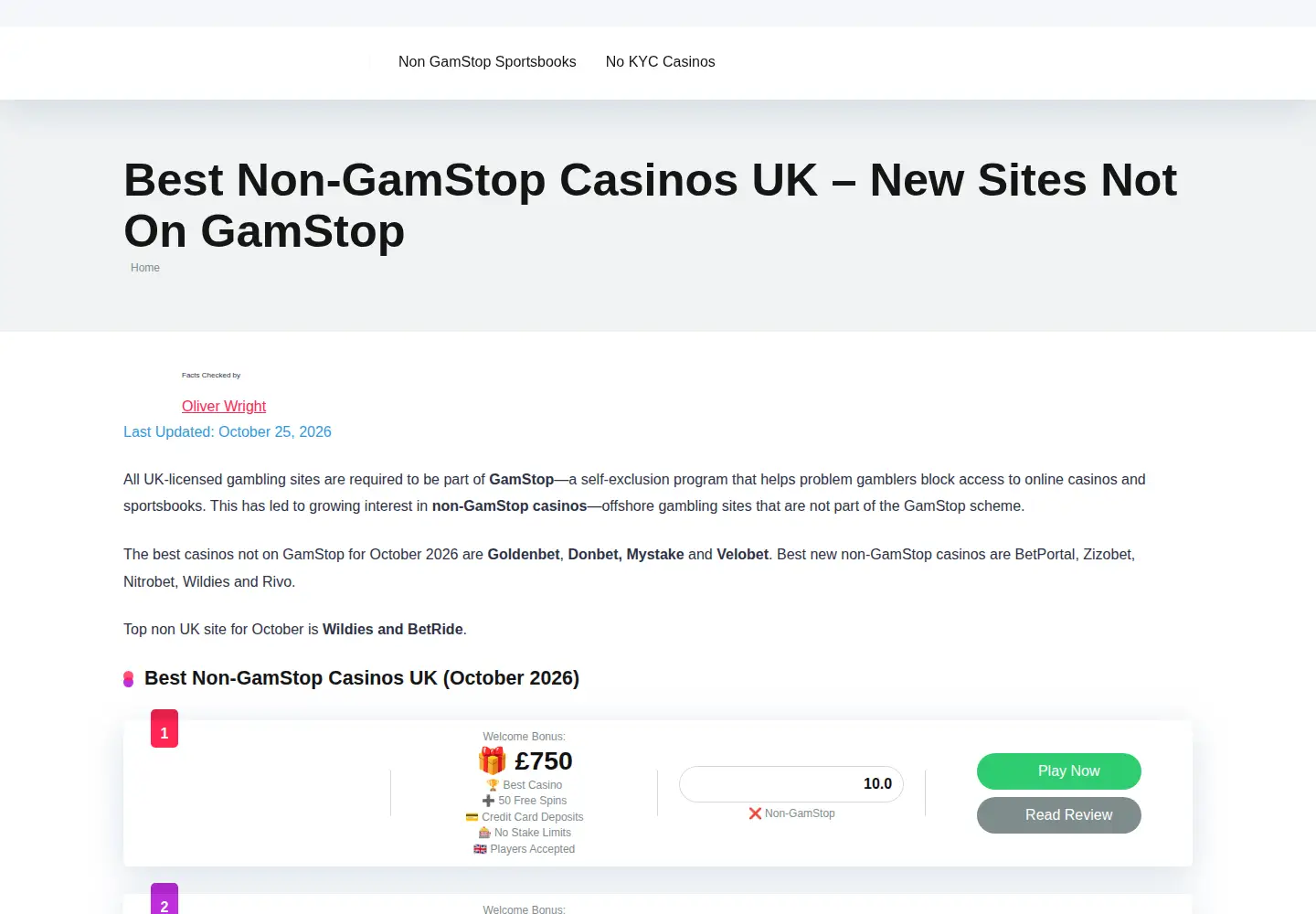This screenshot has width=1316, height=914.
Task: Click the pink bullet icon beside section heading
Action: tap(129, 679)
